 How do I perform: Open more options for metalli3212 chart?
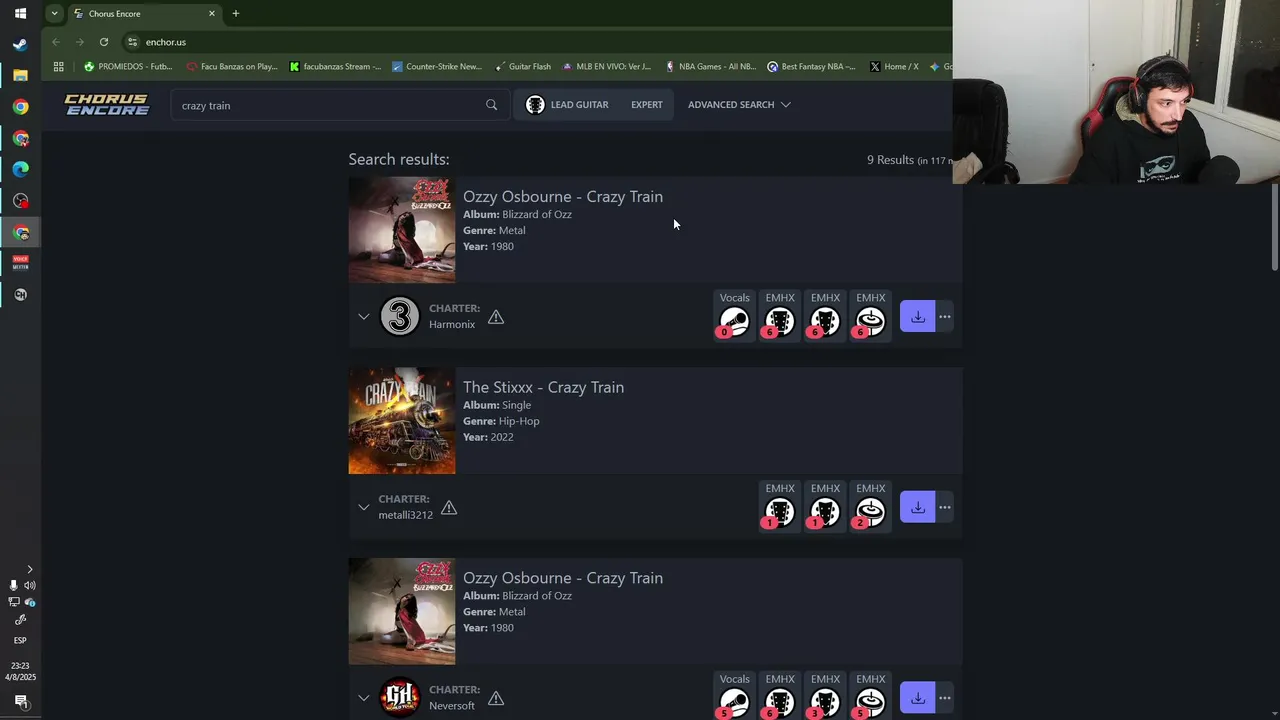pos(944,507)
